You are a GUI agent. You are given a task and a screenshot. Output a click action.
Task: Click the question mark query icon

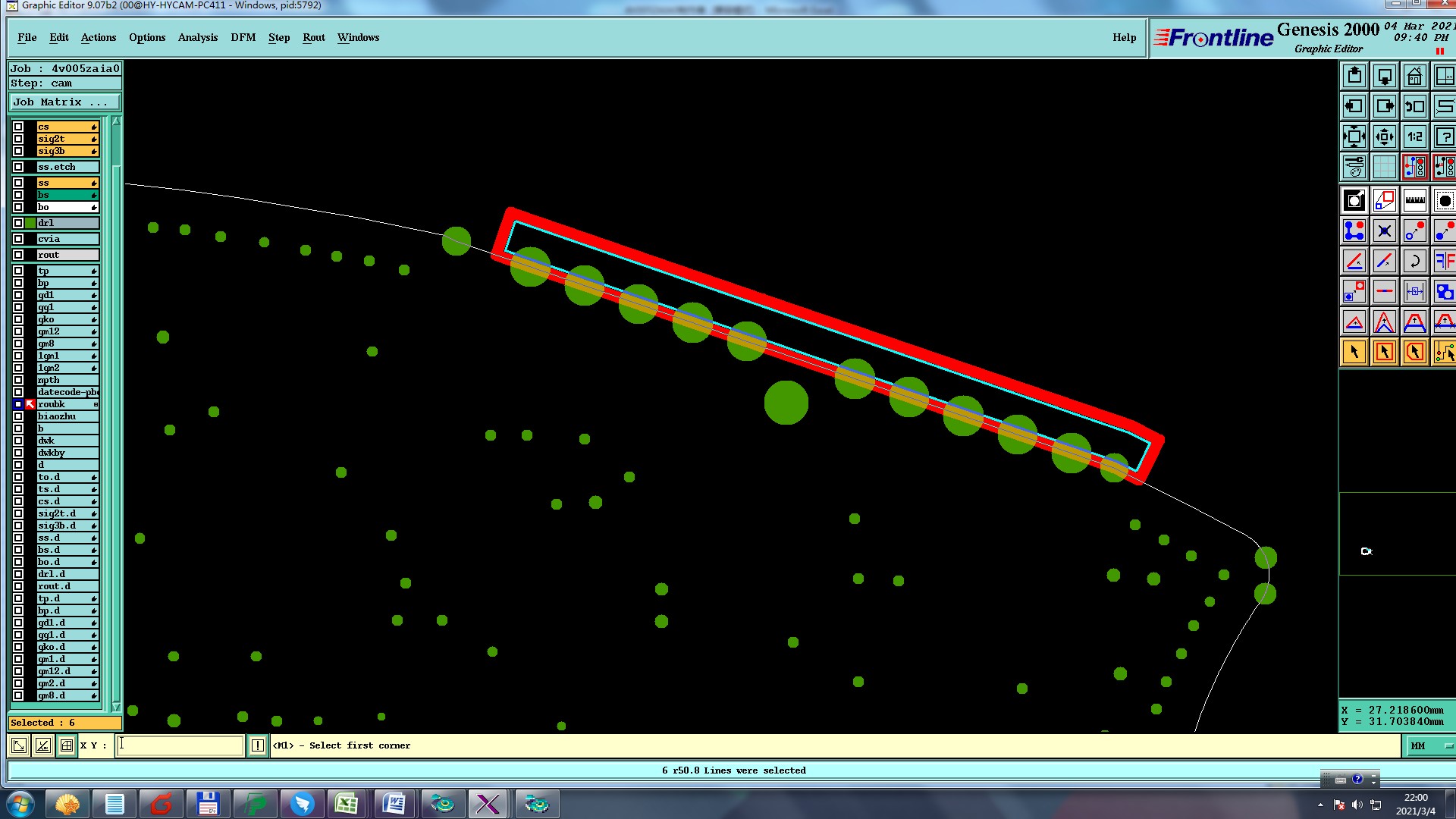(1444, 136)
